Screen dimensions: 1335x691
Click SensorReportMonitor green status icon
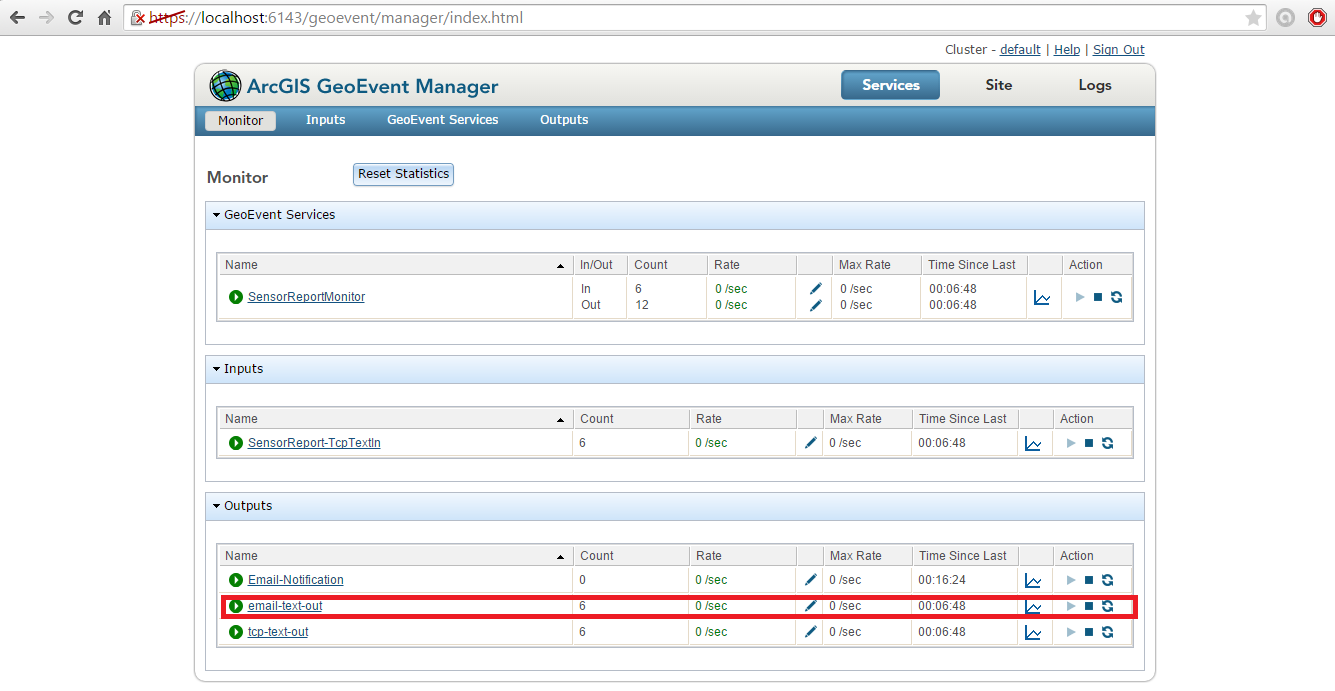pos(236,297)
